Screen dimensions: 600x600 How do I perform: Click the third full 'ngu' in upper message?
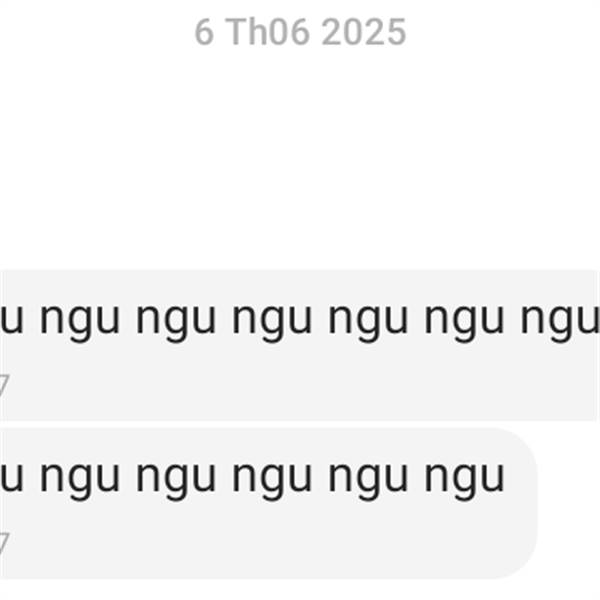pos(272,323)
